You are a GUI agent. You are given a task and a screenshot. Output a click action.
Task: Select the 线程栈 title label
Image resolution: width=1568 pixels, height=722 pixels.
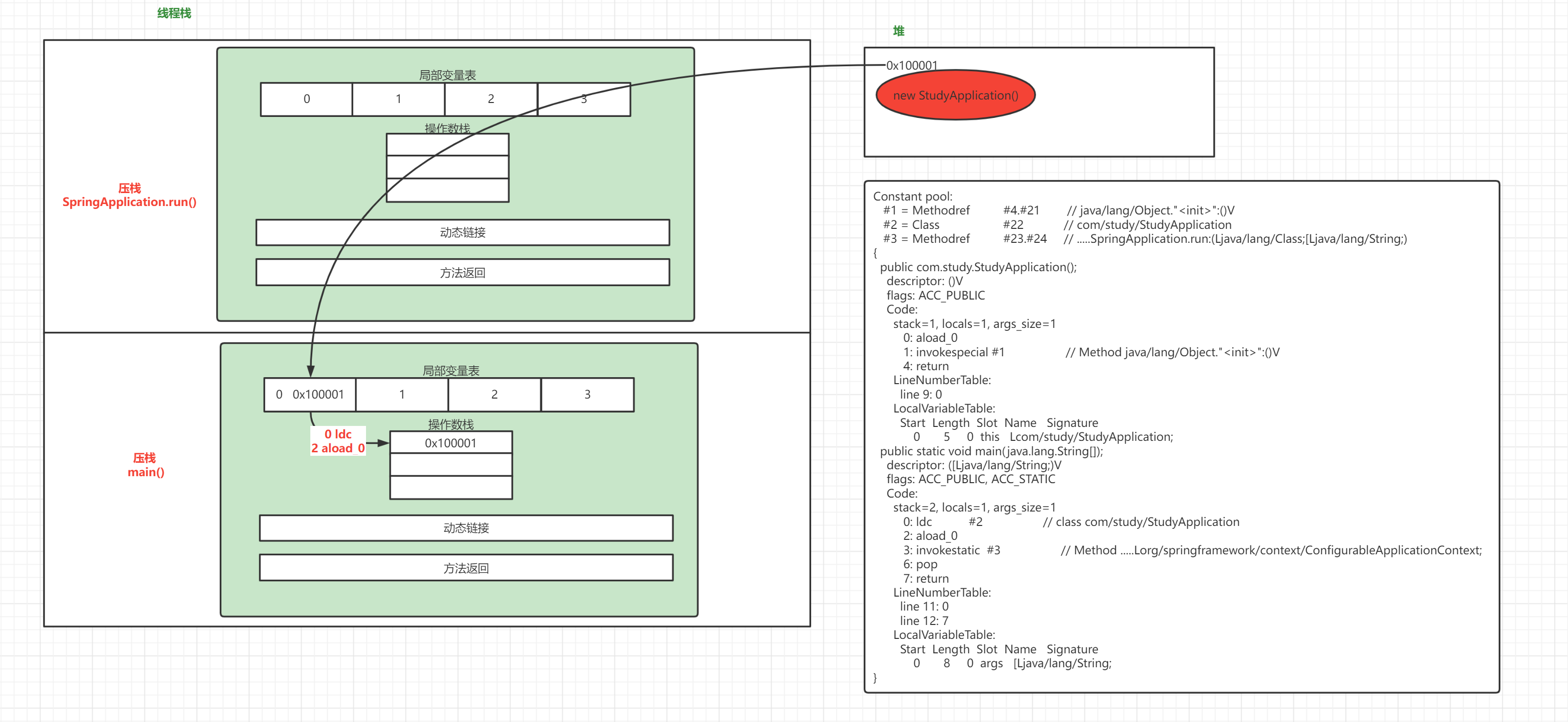click(x=174, y=13)
